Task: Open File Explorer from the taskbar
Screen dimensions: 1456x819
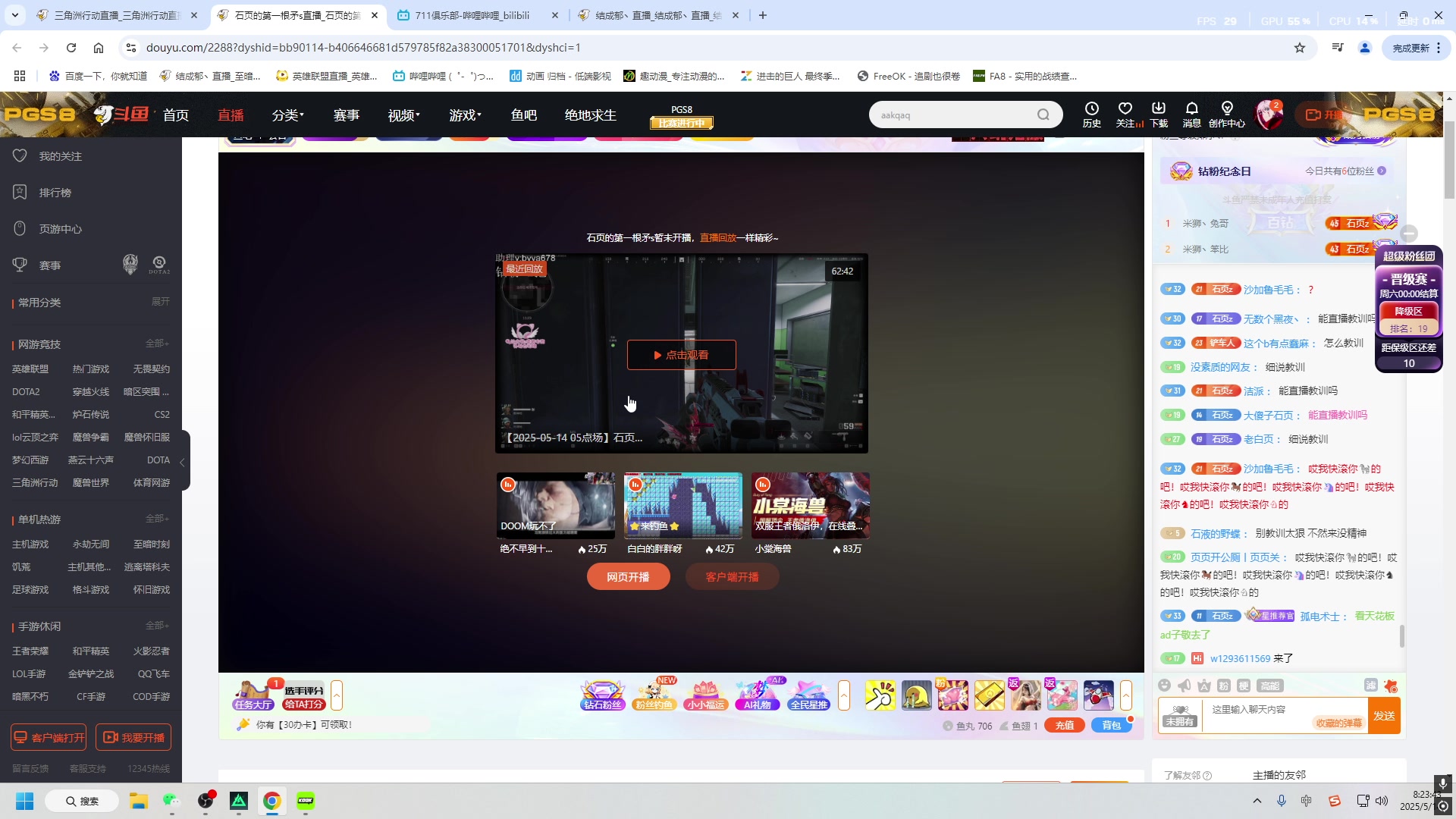Action: [x=138, y=801]
